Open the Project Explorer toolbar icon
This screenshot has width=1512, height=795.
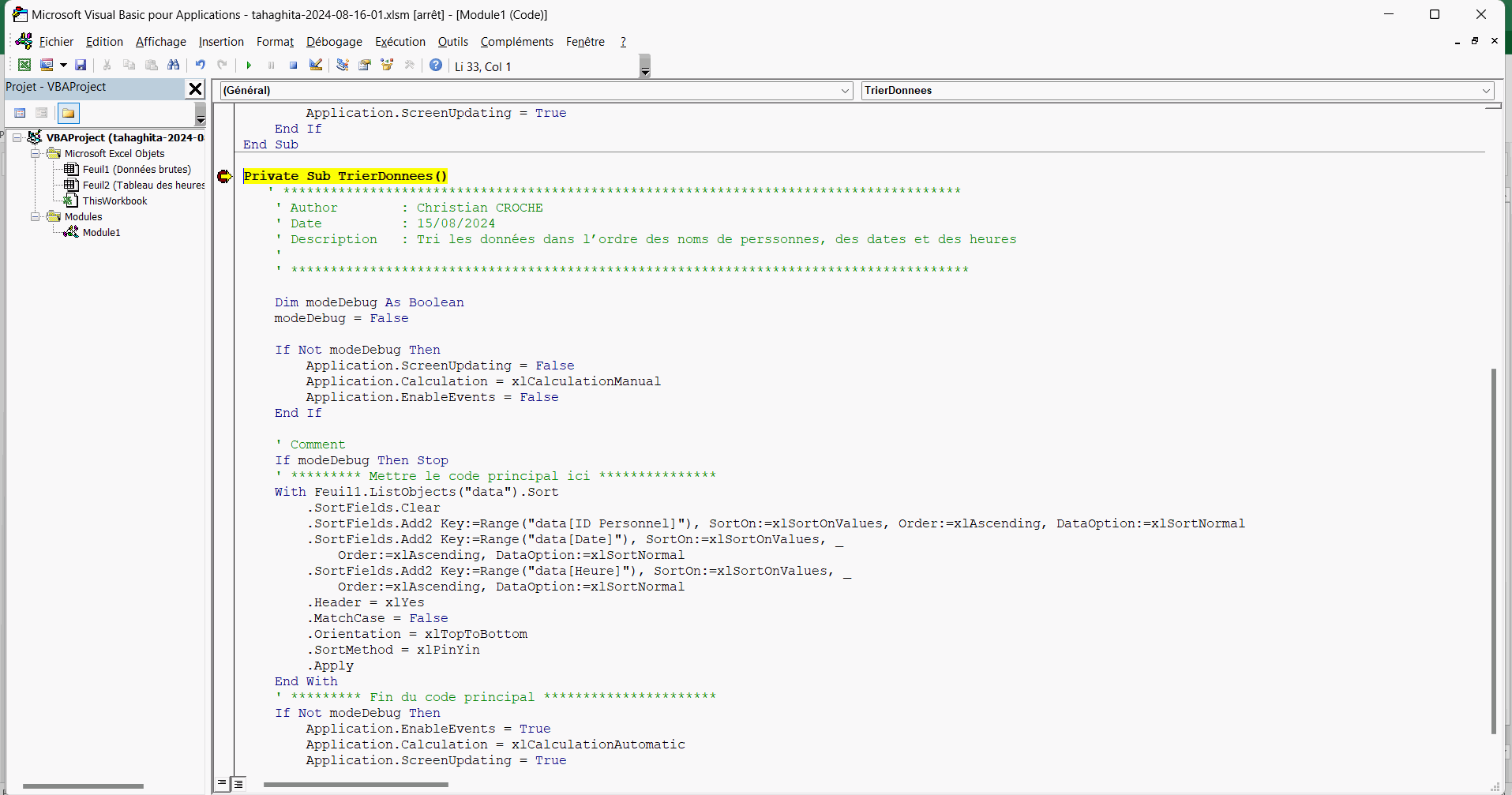342,66
